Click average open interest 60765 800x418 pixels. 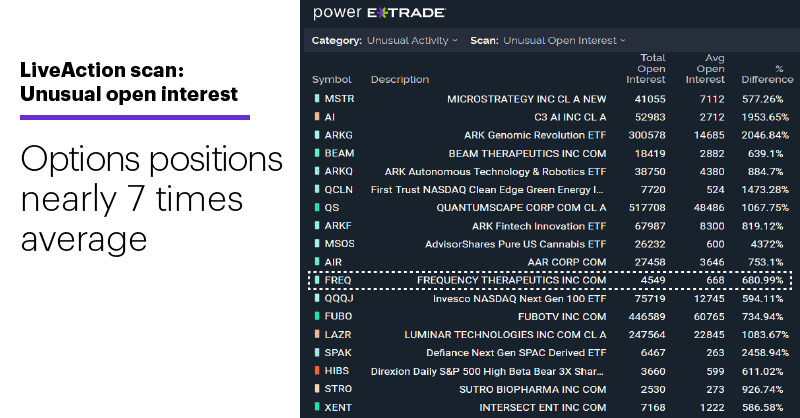tap(709, 316)
